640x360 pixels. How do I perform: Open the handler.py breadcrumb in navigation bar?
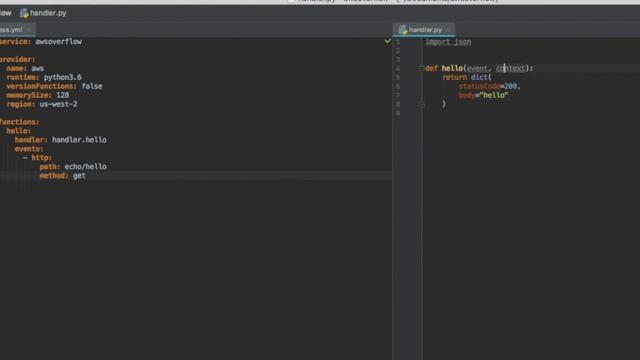coord(43,13)
